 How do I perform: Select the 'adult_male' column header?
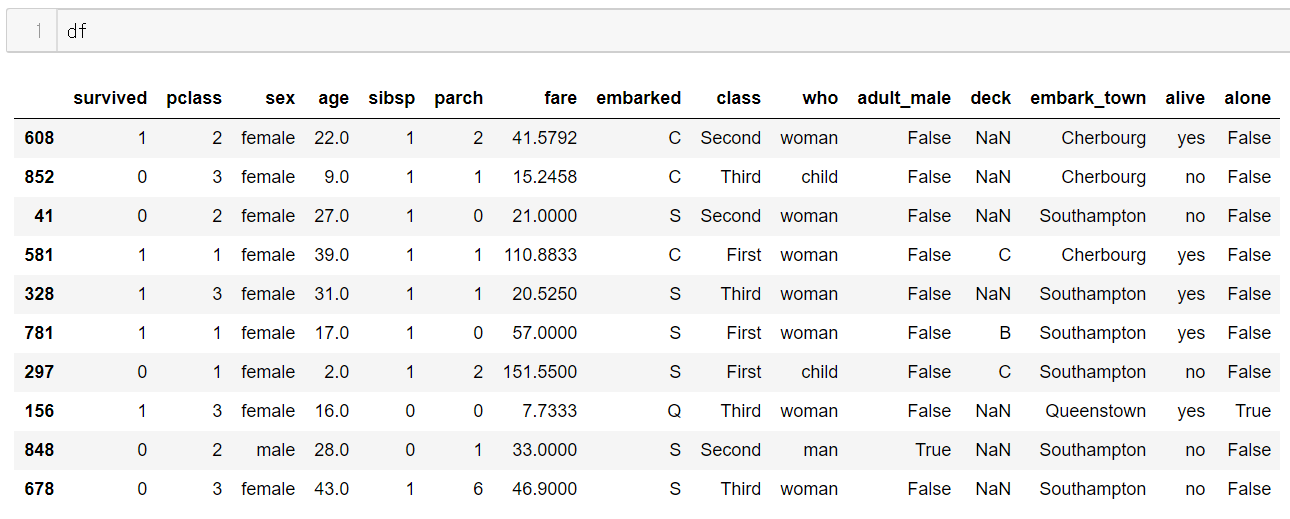click(x=904, y=98)
